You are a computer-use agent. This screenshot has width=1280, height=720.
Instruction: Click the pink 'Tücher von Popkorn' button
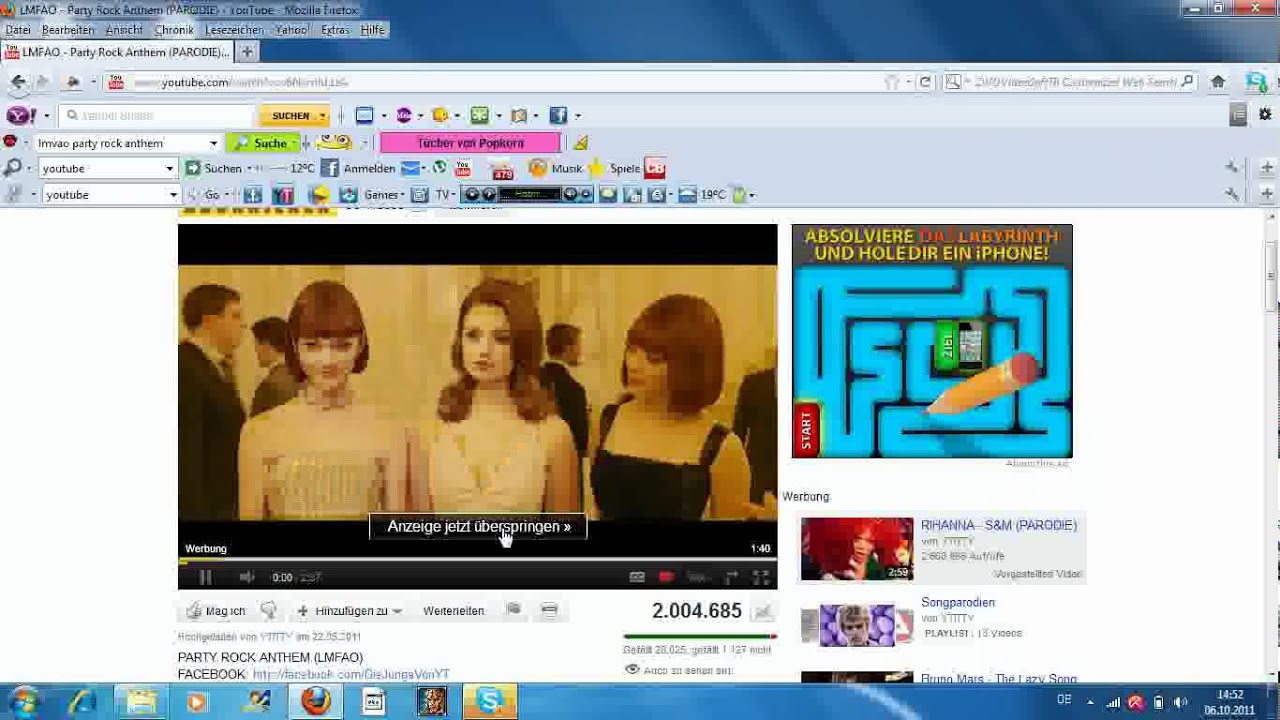click(x=470, y=143)
